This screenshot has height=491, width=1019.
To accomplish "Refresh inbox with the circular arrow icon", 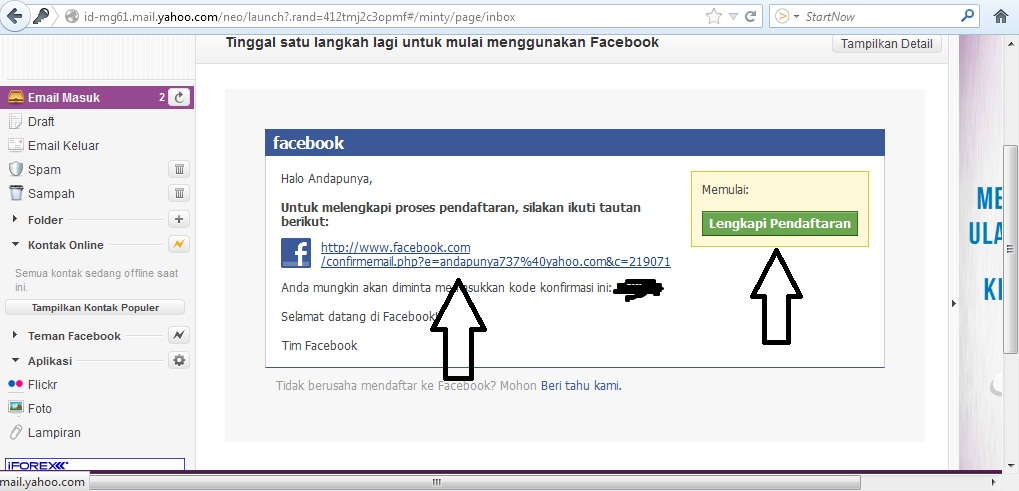I will (x=179, y=97).
